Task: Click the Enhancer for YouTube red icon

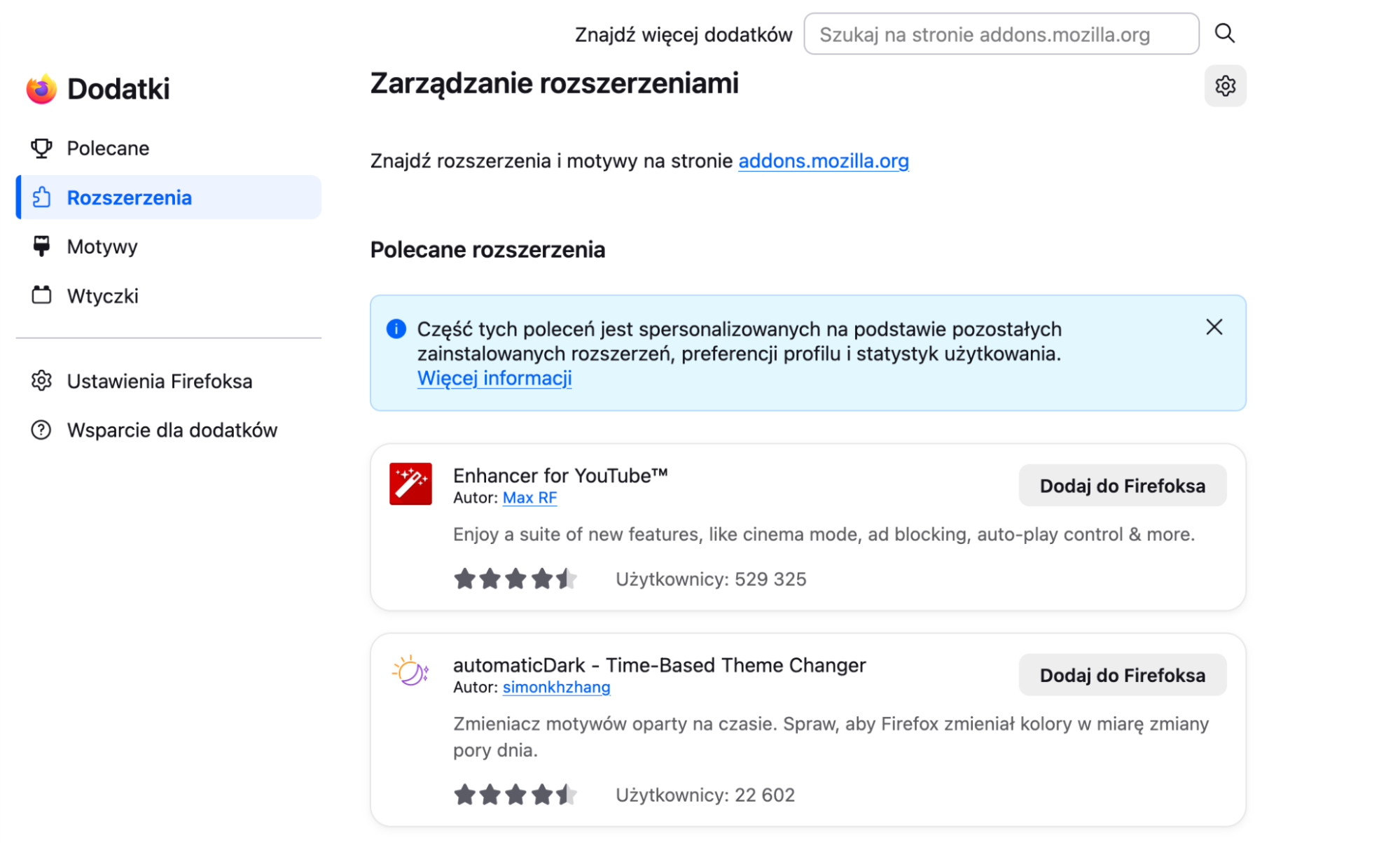Action: tap(410, 483)
